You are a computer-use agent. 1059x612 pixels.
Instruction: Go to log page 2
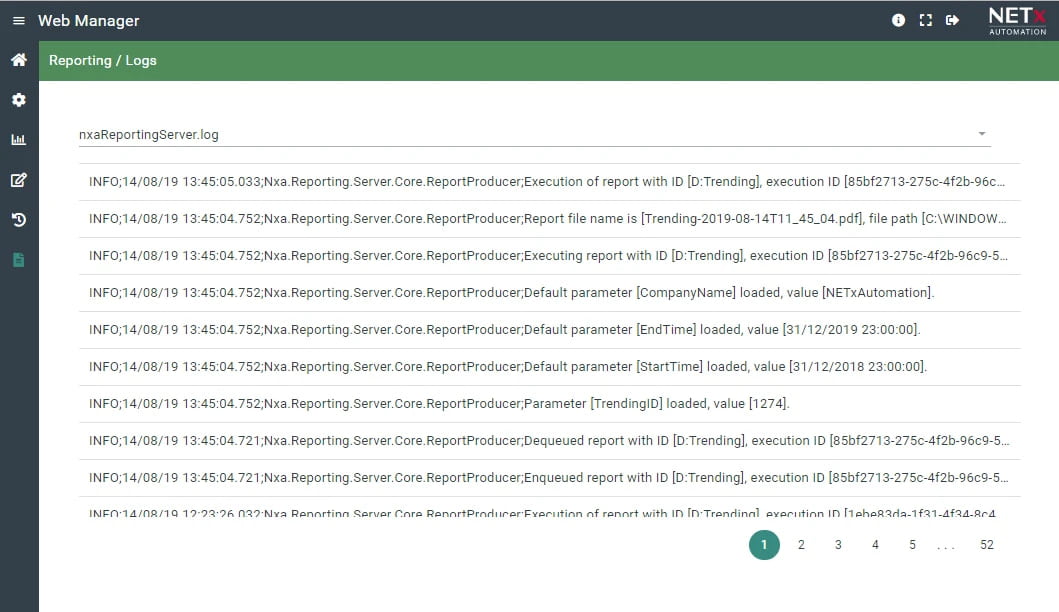tap(801, 545)
